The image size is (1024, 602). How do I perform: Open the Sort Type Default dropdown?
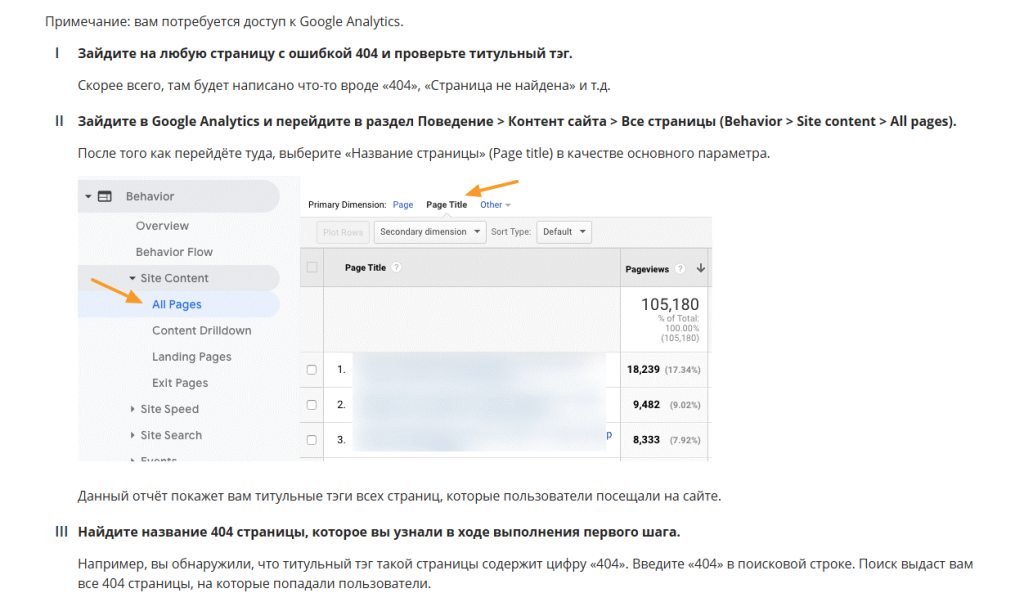tap(565, 231)
